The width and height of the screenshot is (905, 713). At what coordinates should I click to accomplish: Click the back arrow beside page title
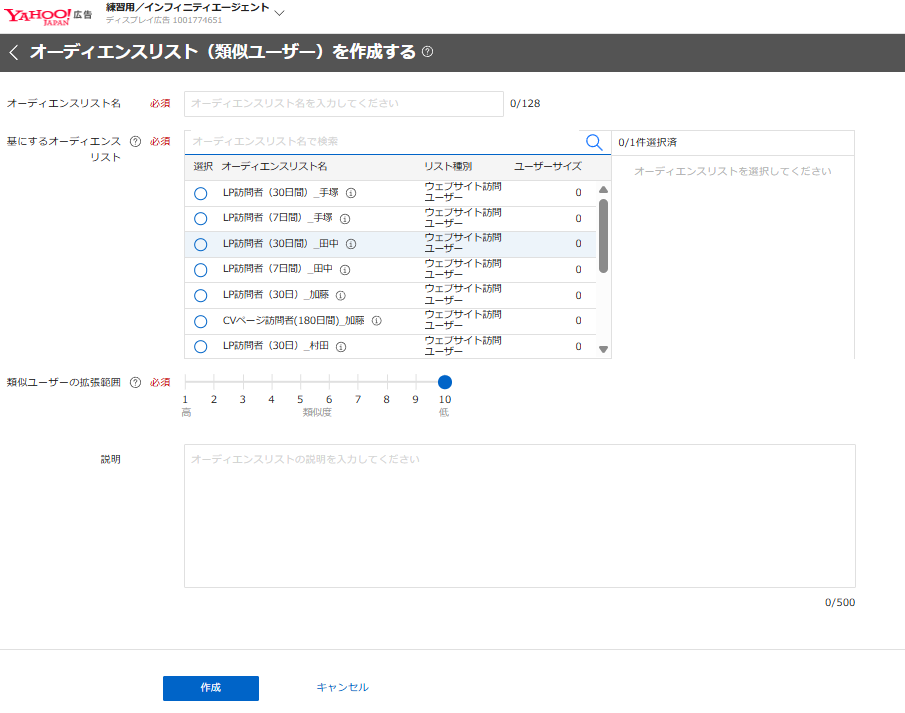[x=14, y=53]
